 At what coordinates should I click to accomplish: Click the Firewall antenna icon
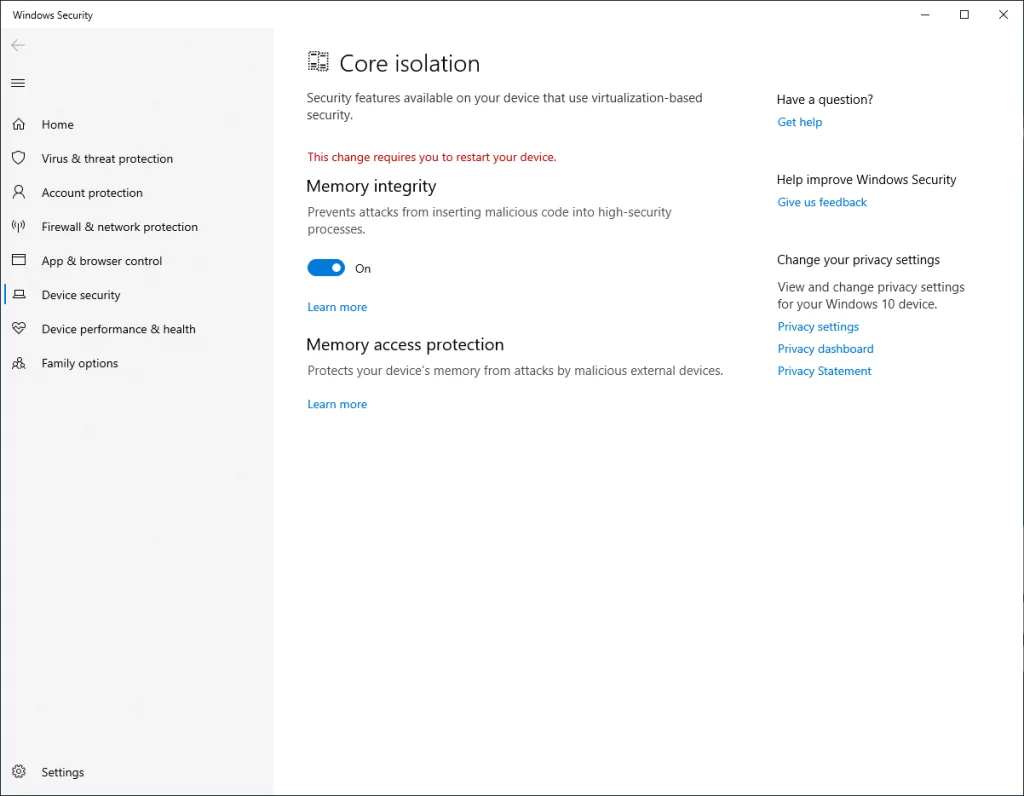19,226
